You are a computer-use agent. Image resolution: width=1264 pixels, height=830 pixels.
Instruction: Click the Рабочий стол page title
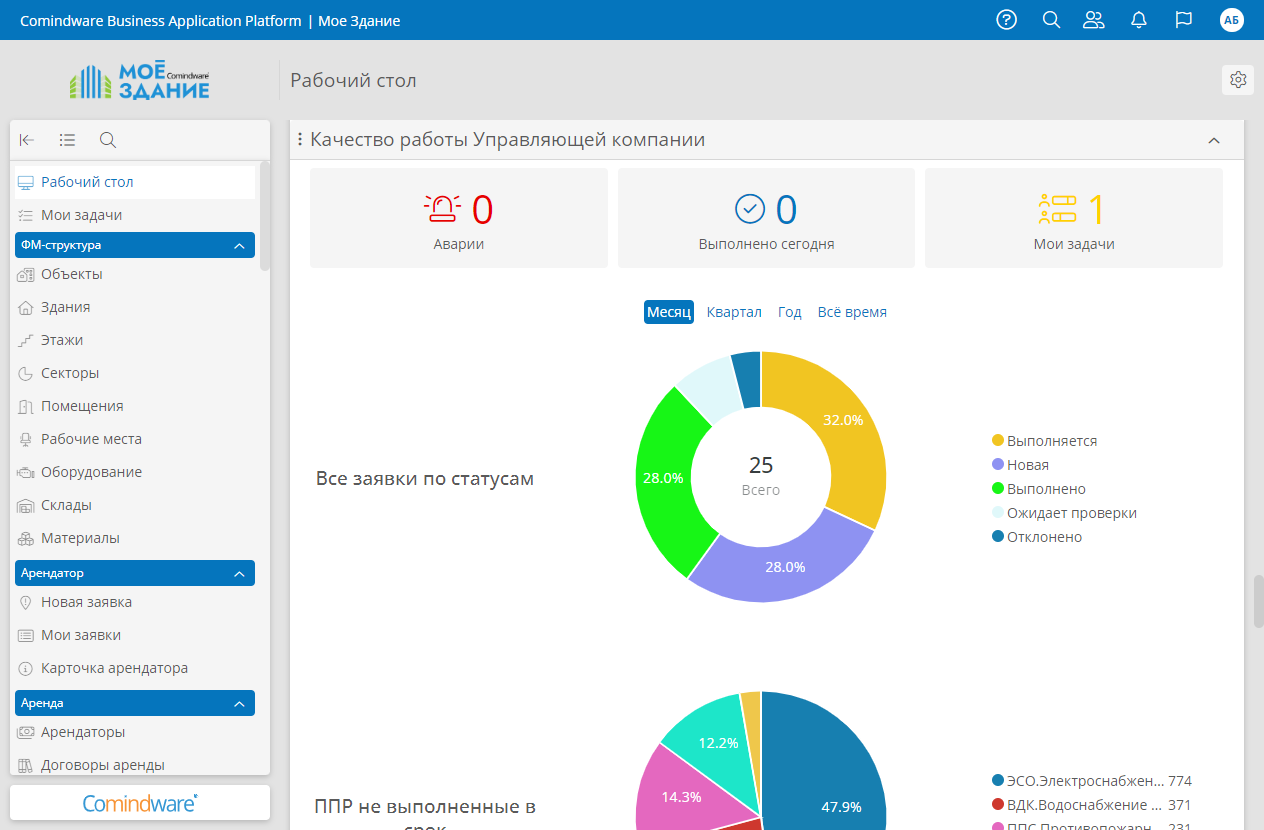tap(353, 80)
